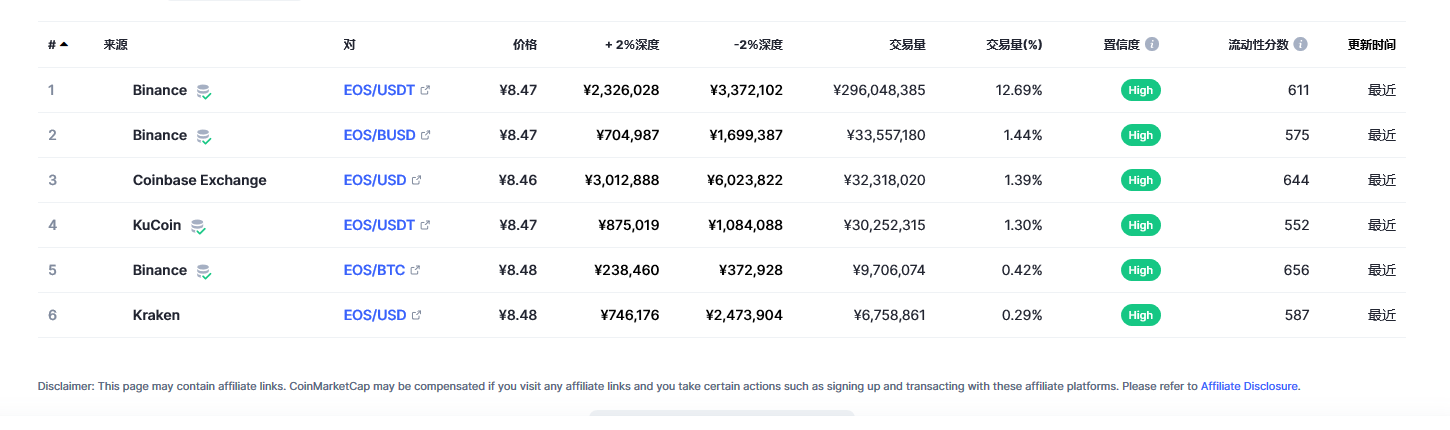Click the info icon next to 流动性分数
Viewport: 1450px width, 430px height.
tap(1300, 45)
